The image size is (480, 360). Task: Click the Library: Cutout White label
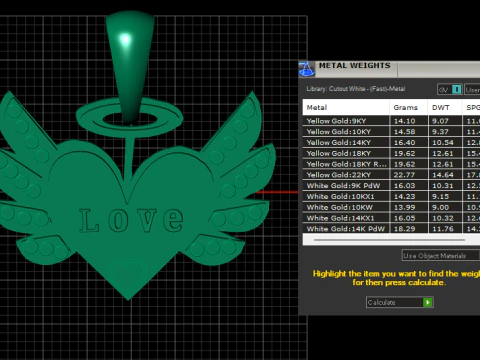click(x=356, y=89)
